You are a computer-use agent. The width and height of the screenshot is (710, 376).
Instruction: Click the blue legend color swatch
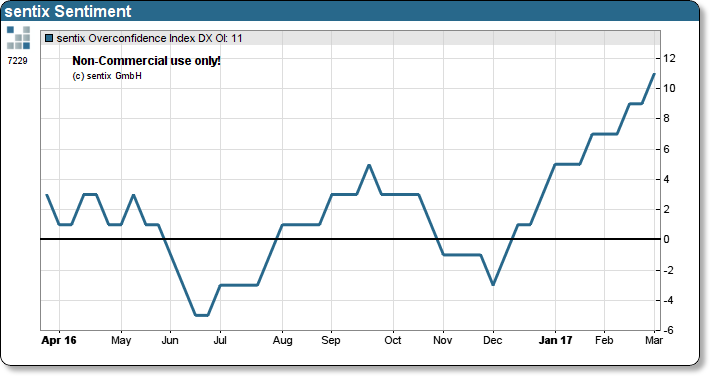tap(49, 39)
